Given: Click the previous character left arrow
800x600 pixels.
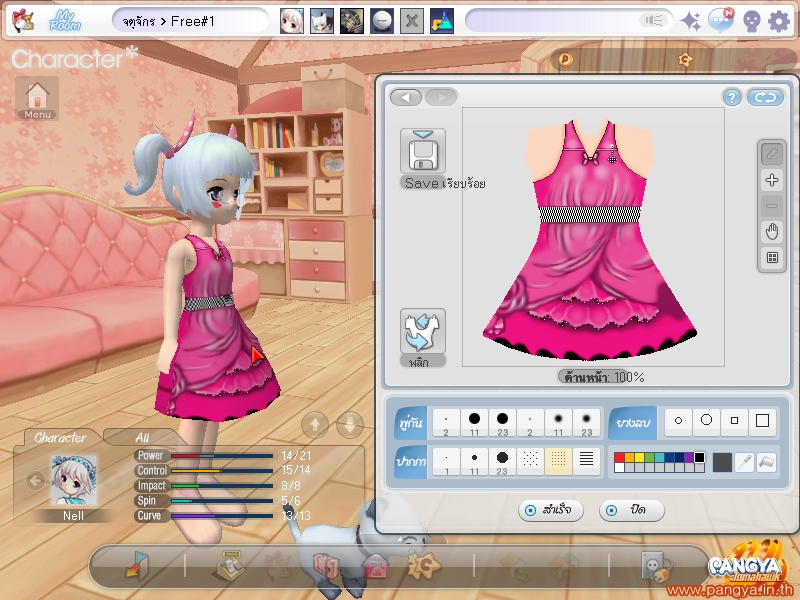Looking at the screenshot, I should click(x=35, y=480).
